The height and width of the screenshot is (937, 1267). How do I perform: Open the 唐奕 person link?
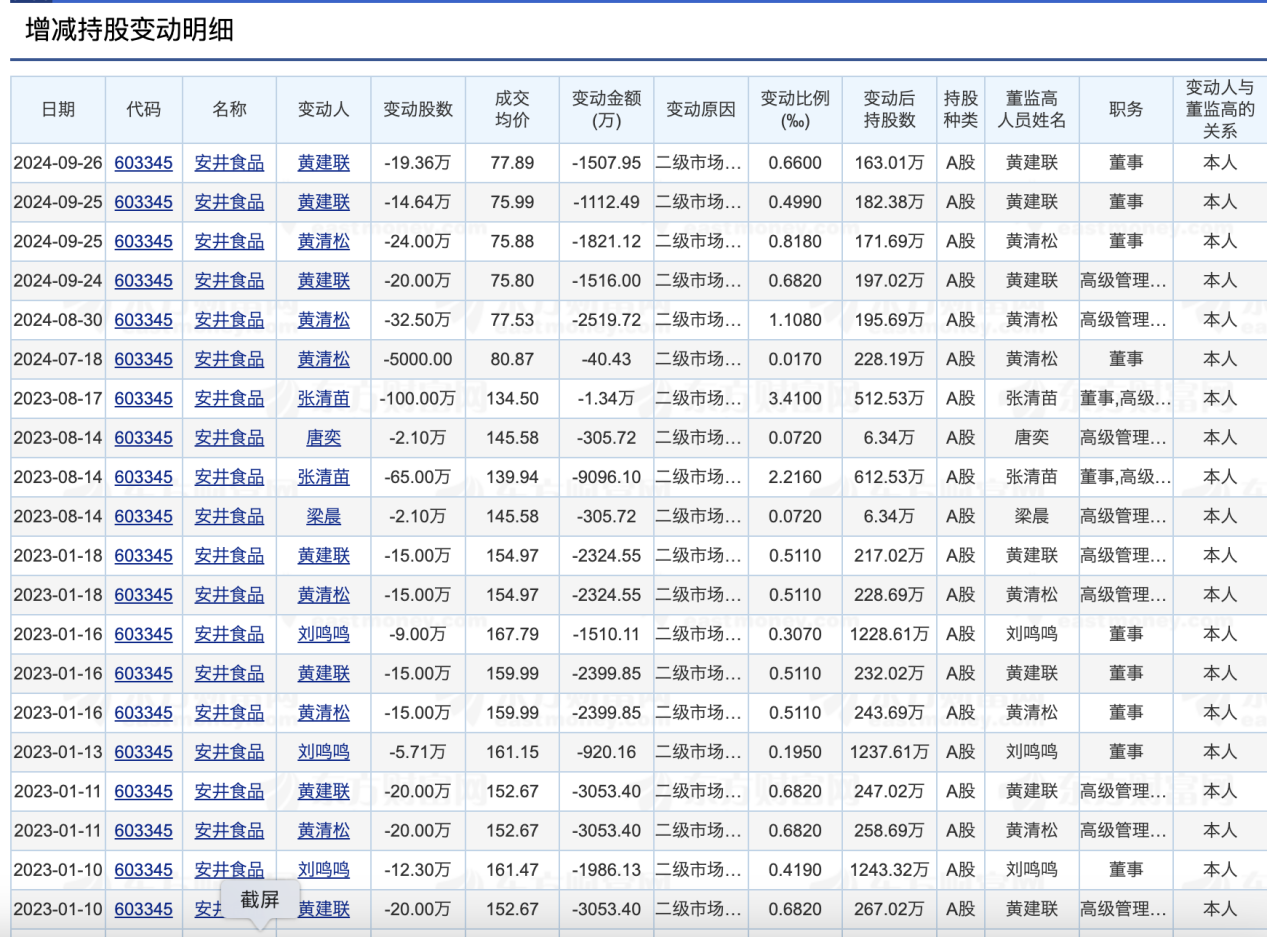323,437
